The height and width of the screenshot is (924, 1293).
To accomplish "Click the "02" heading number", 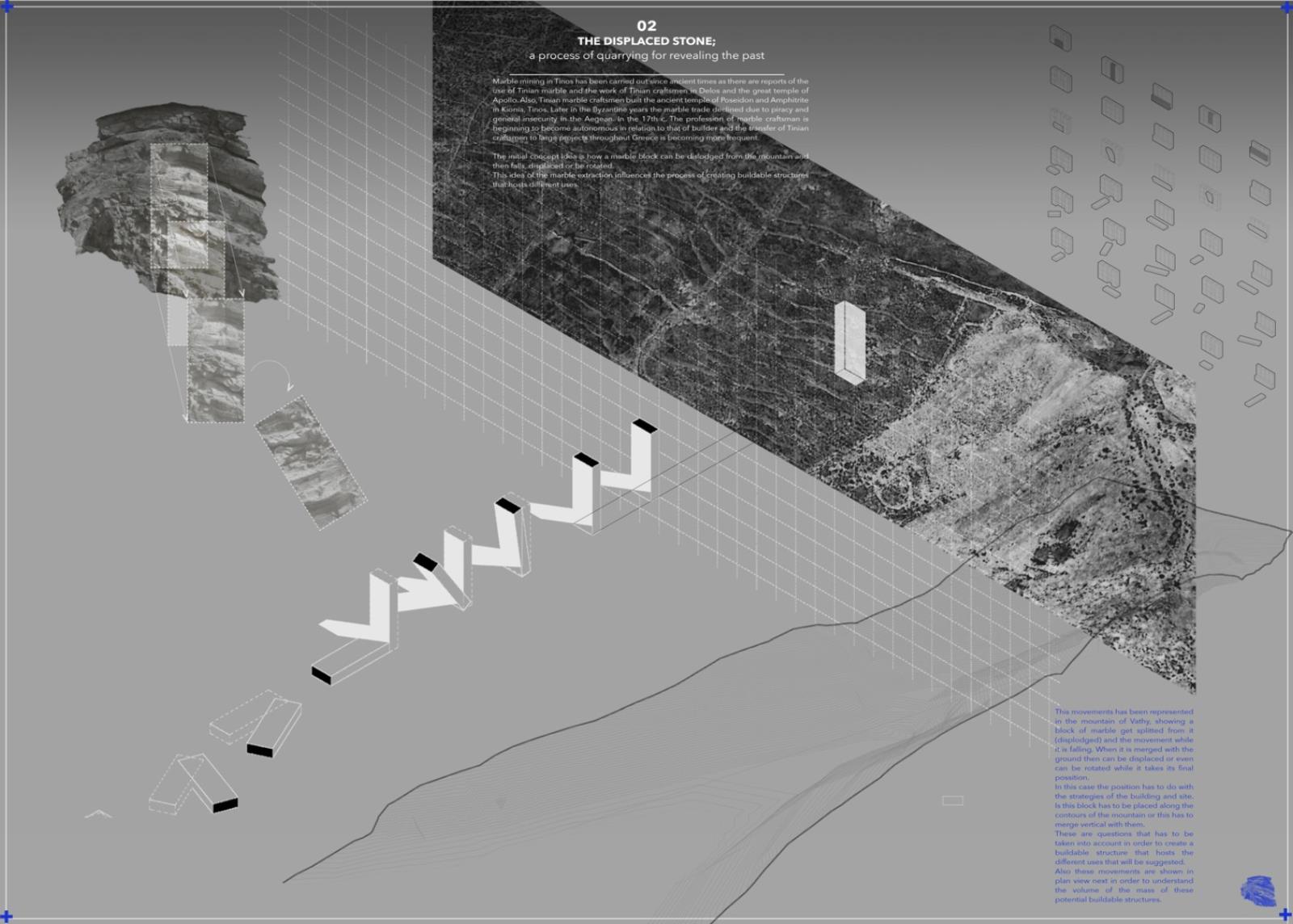I will (646, 26).
